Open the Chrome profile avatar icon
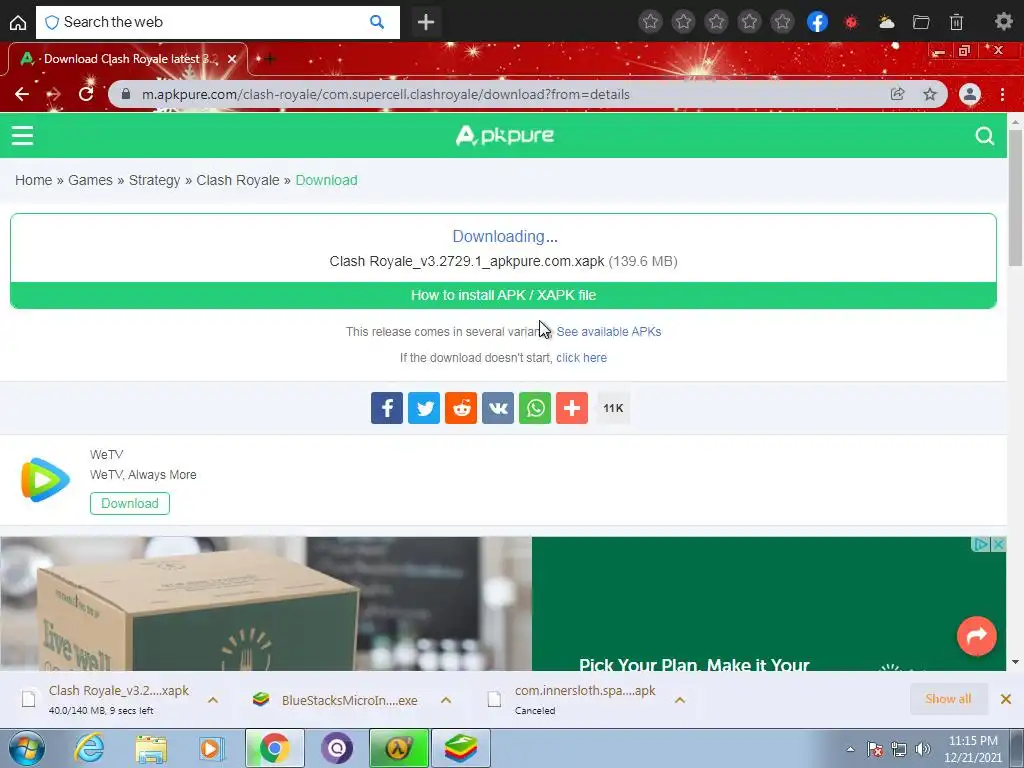Screen dimensions: 1024x768 970,94
